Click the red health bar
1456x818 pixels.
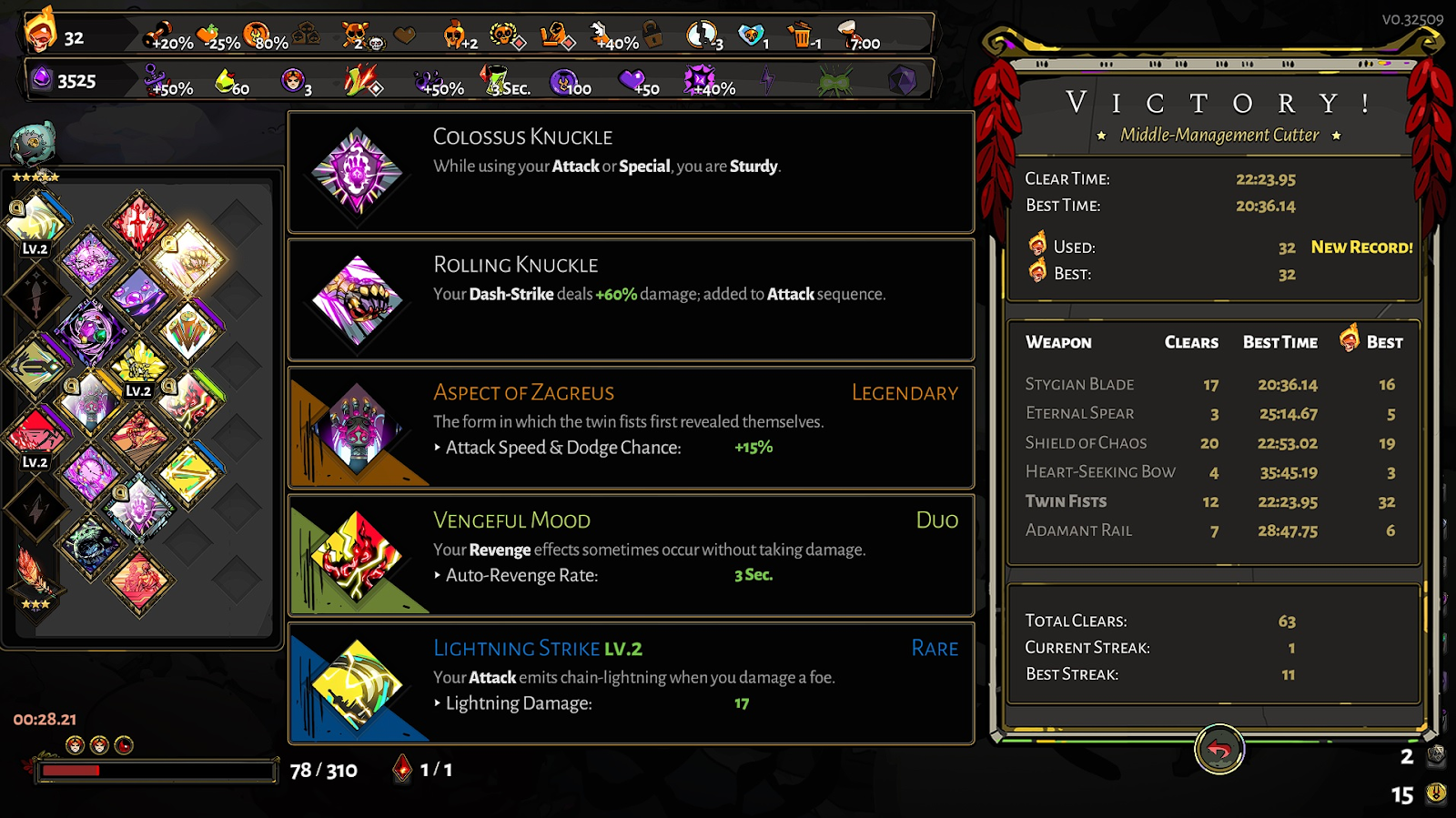coord(157,771)
